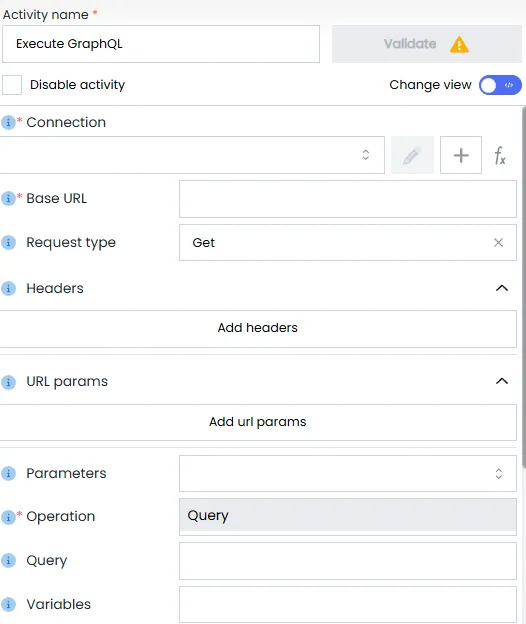The image size is (526, 624).
Task: Click the Headers info icon
Action: 8,288
